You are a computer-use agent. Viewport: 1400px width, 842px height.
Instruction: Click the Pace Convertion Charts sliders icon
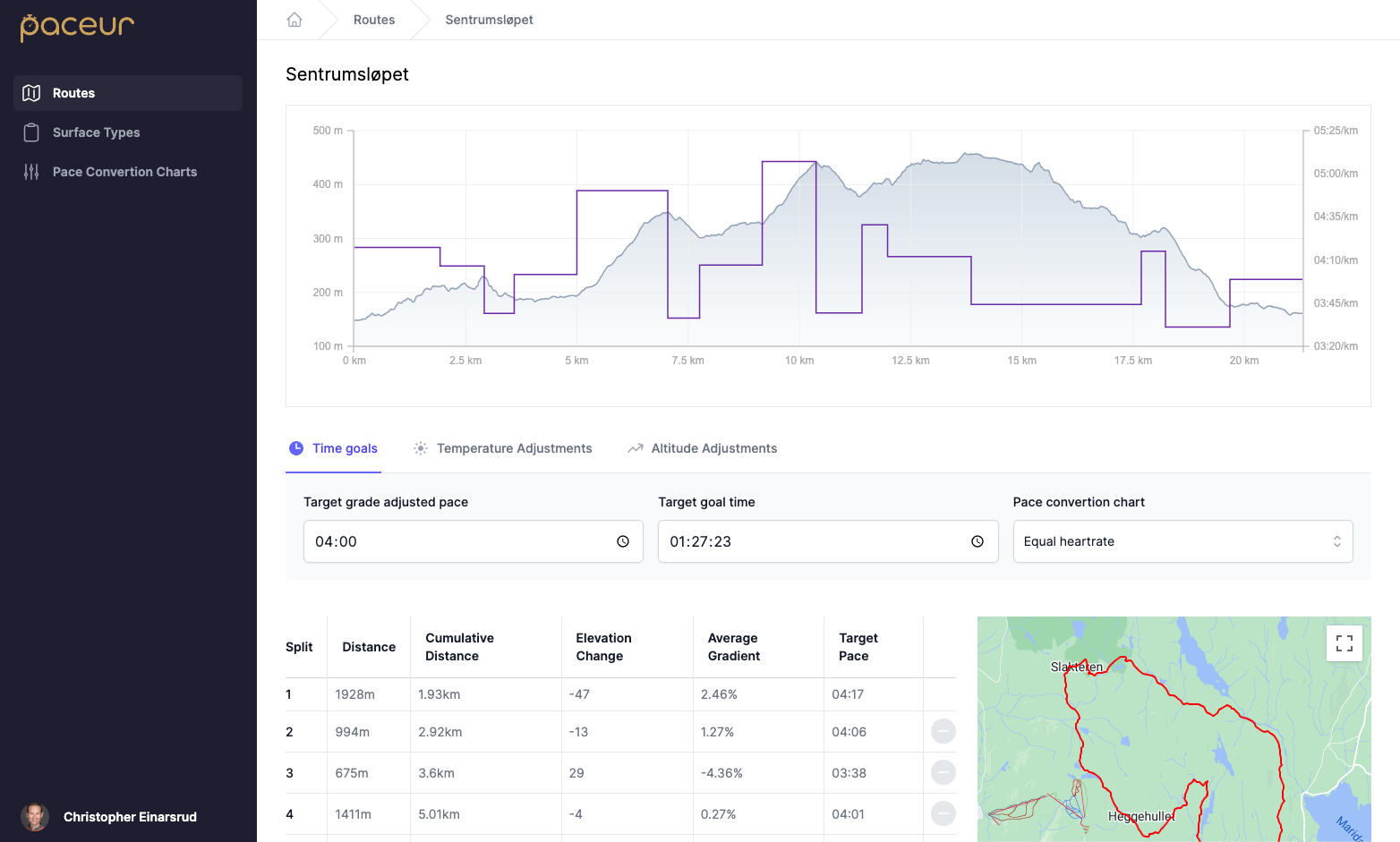[x=31, y=171]
